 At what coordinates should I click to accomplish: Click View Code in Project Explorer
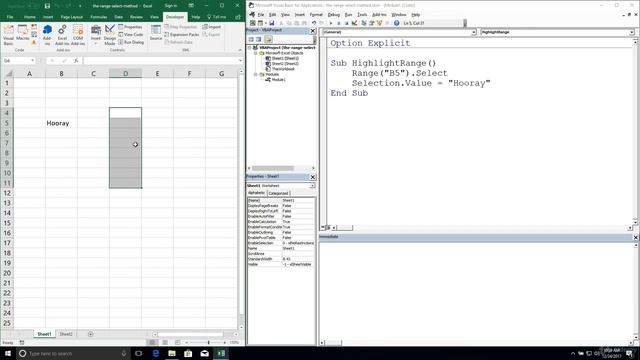click(x=251, y=40)
